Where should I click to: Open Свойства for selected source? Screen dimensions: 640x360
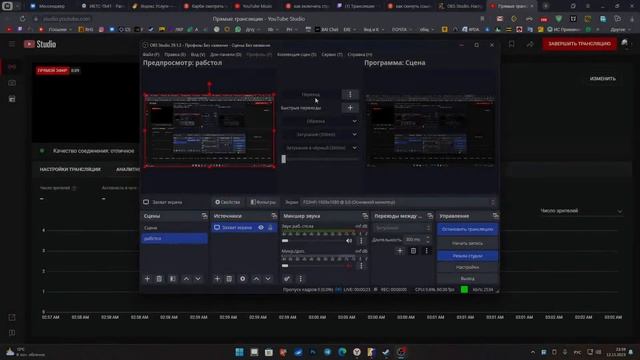(228, 202)
